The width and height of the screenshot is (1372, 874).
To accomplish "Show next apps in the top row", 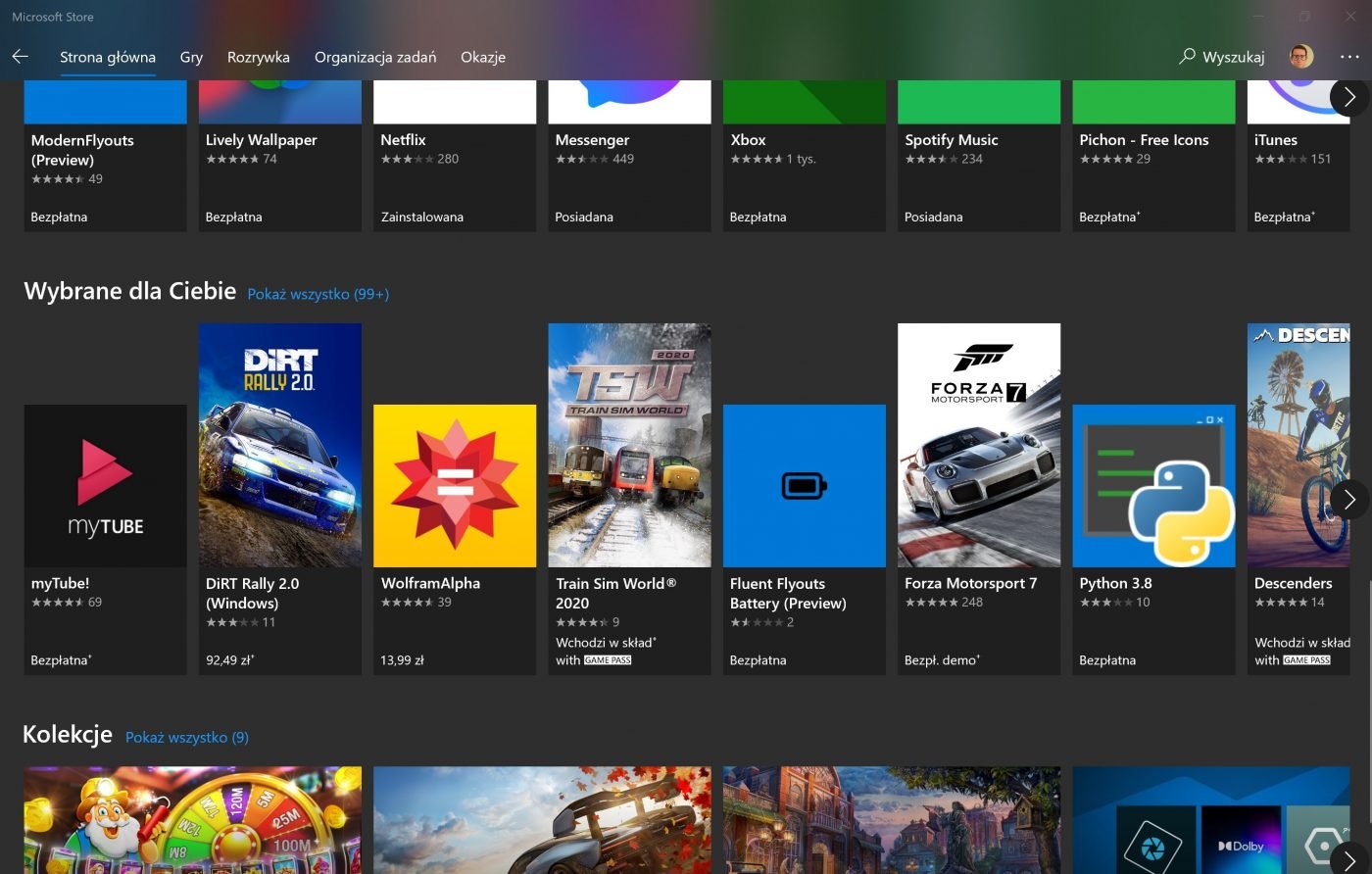I will click(1349, 96).
